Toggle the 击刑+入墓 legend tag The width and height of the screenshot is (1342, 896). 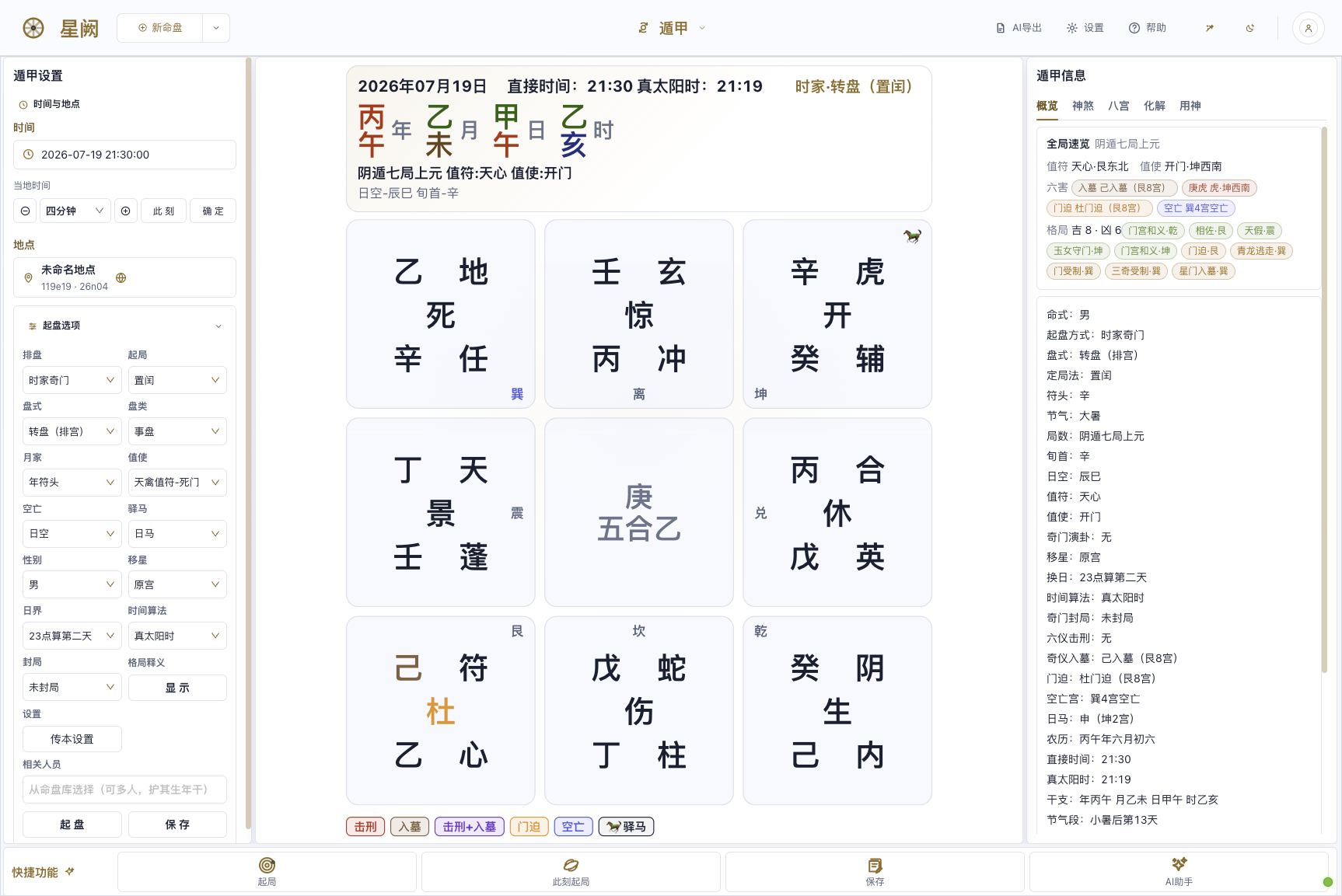tap(470, 827)
